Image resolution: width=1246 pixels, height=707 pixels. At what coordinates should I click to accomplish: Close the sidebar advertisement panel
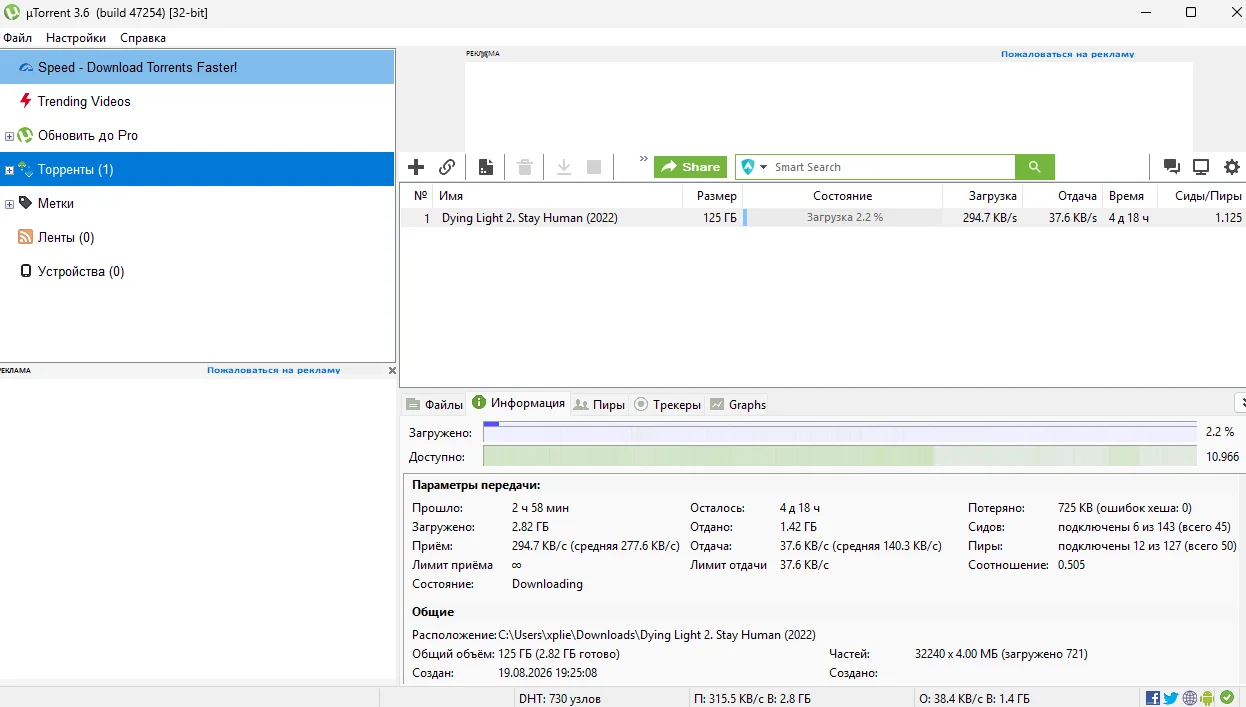[x=392, y=370]
